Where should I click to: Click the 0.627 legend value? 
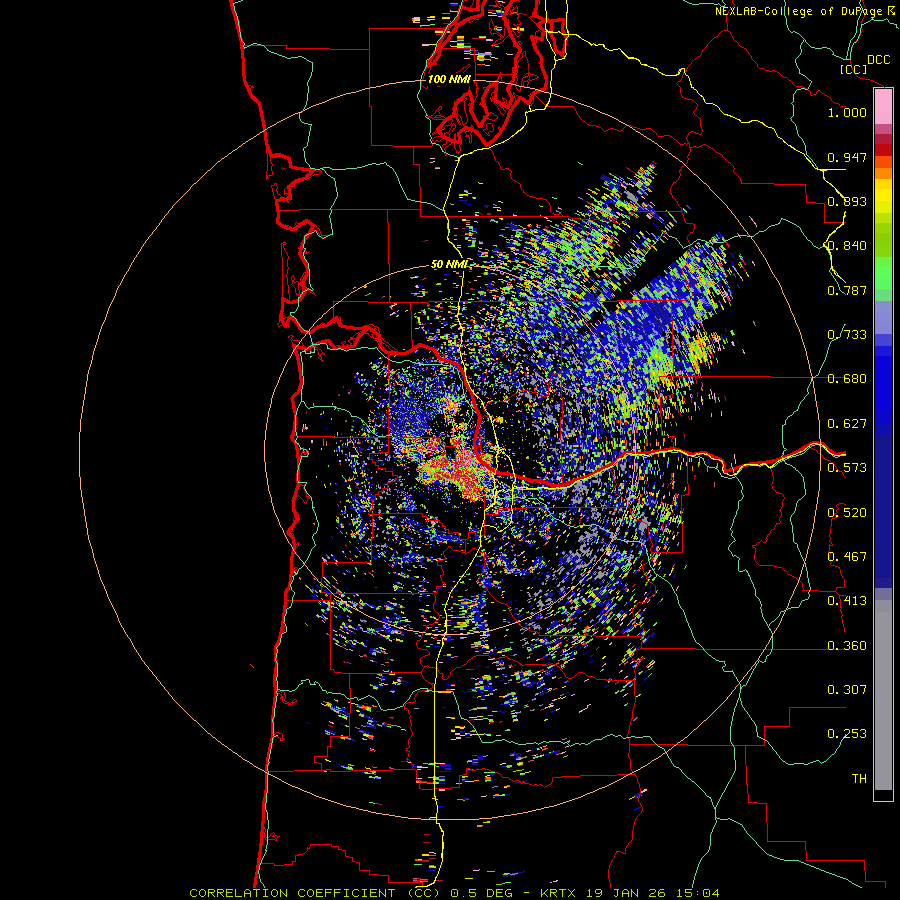click(x=847, y=424)
